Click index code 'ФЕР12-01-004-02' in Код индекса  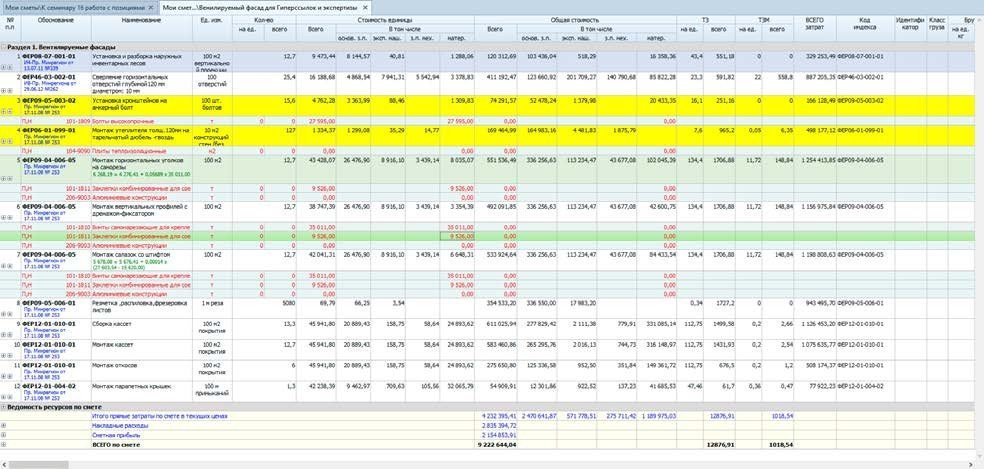pyautogui.click(x=861, y=386)
